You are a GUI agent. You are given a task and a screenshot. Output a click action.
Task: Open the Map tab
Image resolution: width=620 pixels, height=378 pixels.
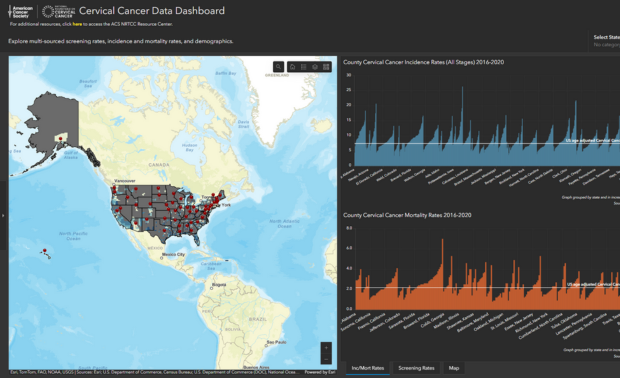[454, 368]
